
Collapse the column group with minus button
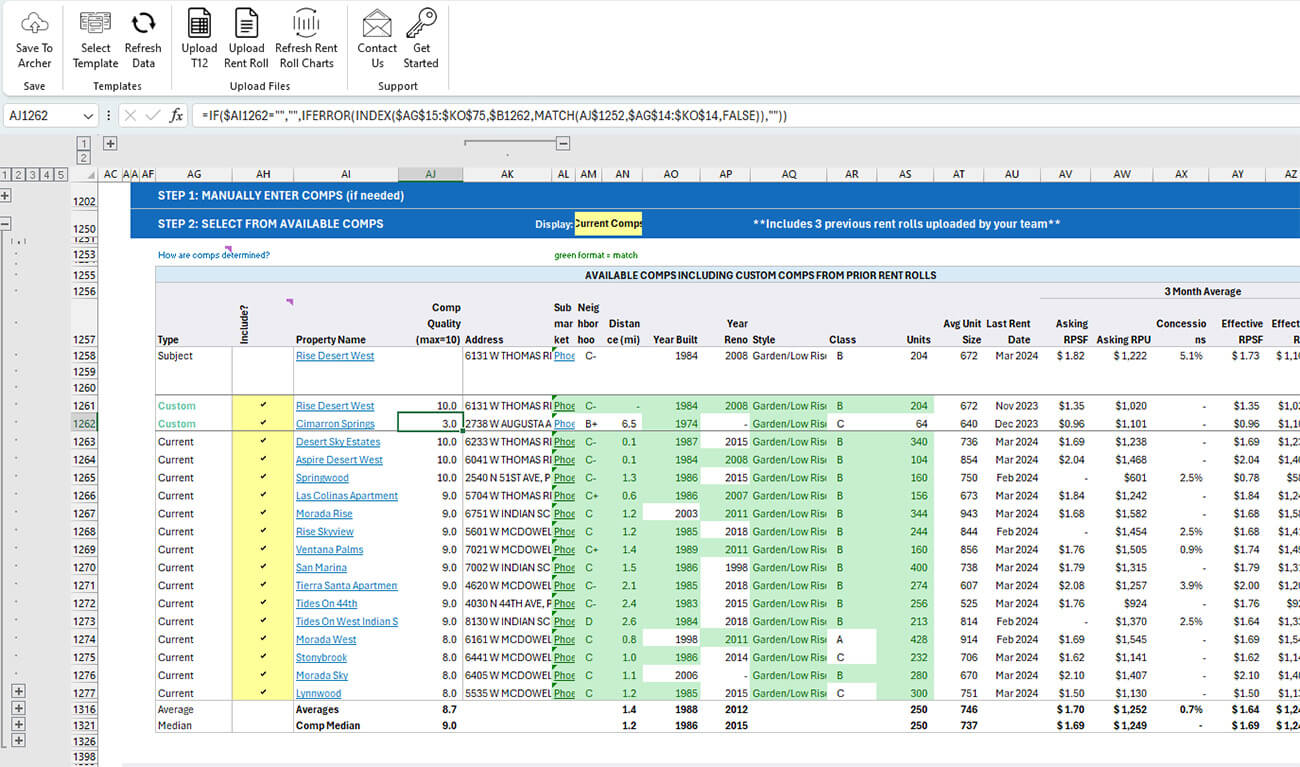coord(561,143)
